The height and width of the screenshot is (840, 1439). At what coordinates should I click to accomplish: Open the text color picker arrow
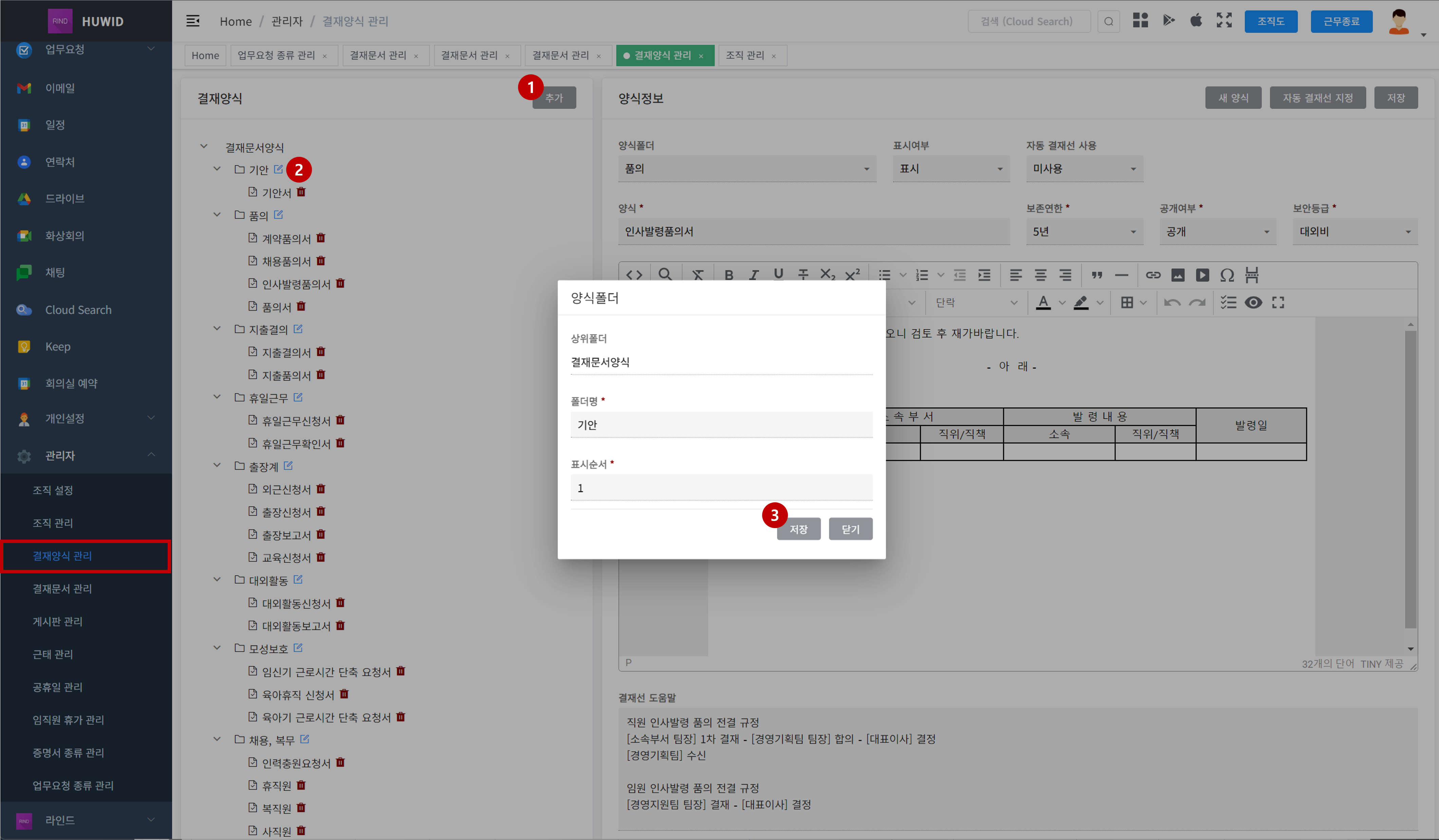[1062, 303]
